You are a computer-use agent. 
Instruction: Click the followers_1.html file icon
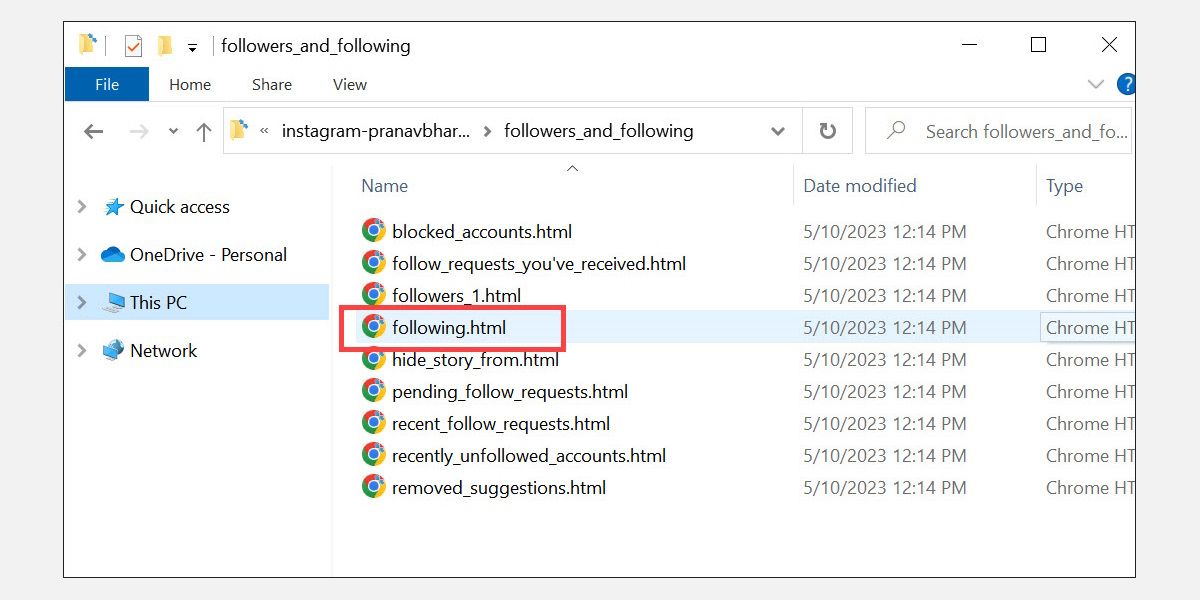(373, 295)
